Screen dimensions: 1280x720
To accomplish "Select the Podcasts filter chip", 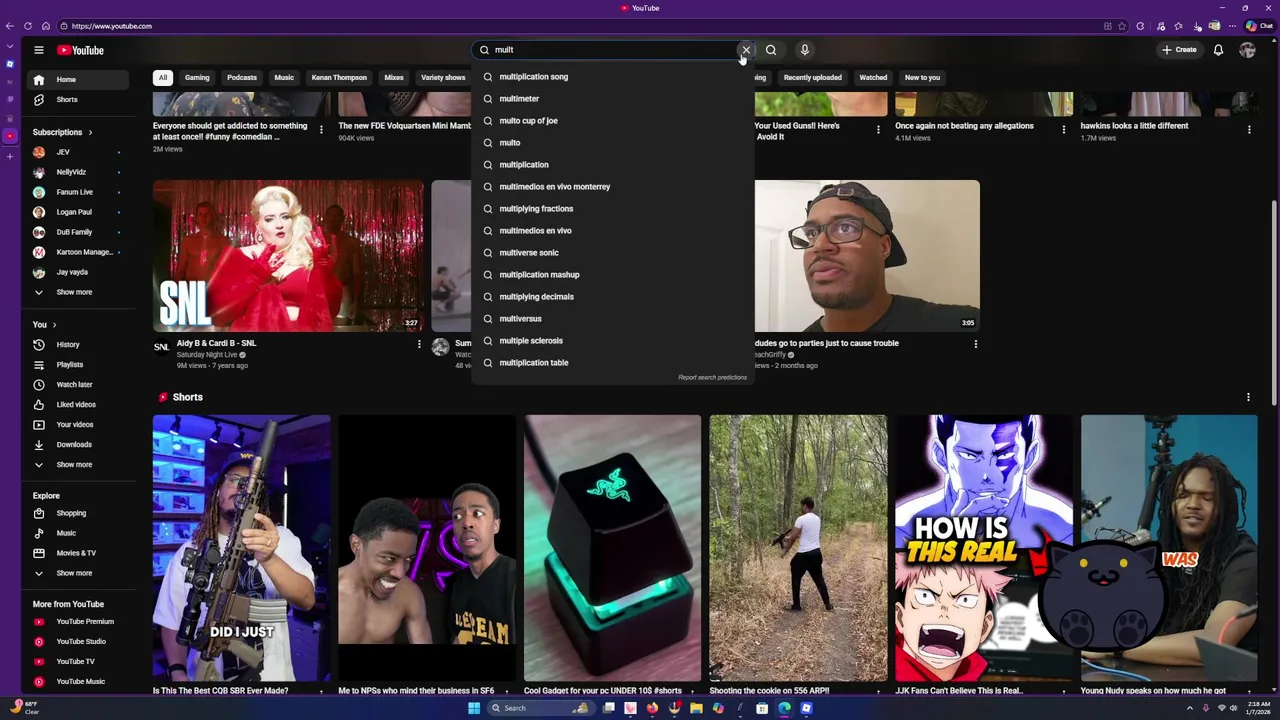I will coord(242,77).
